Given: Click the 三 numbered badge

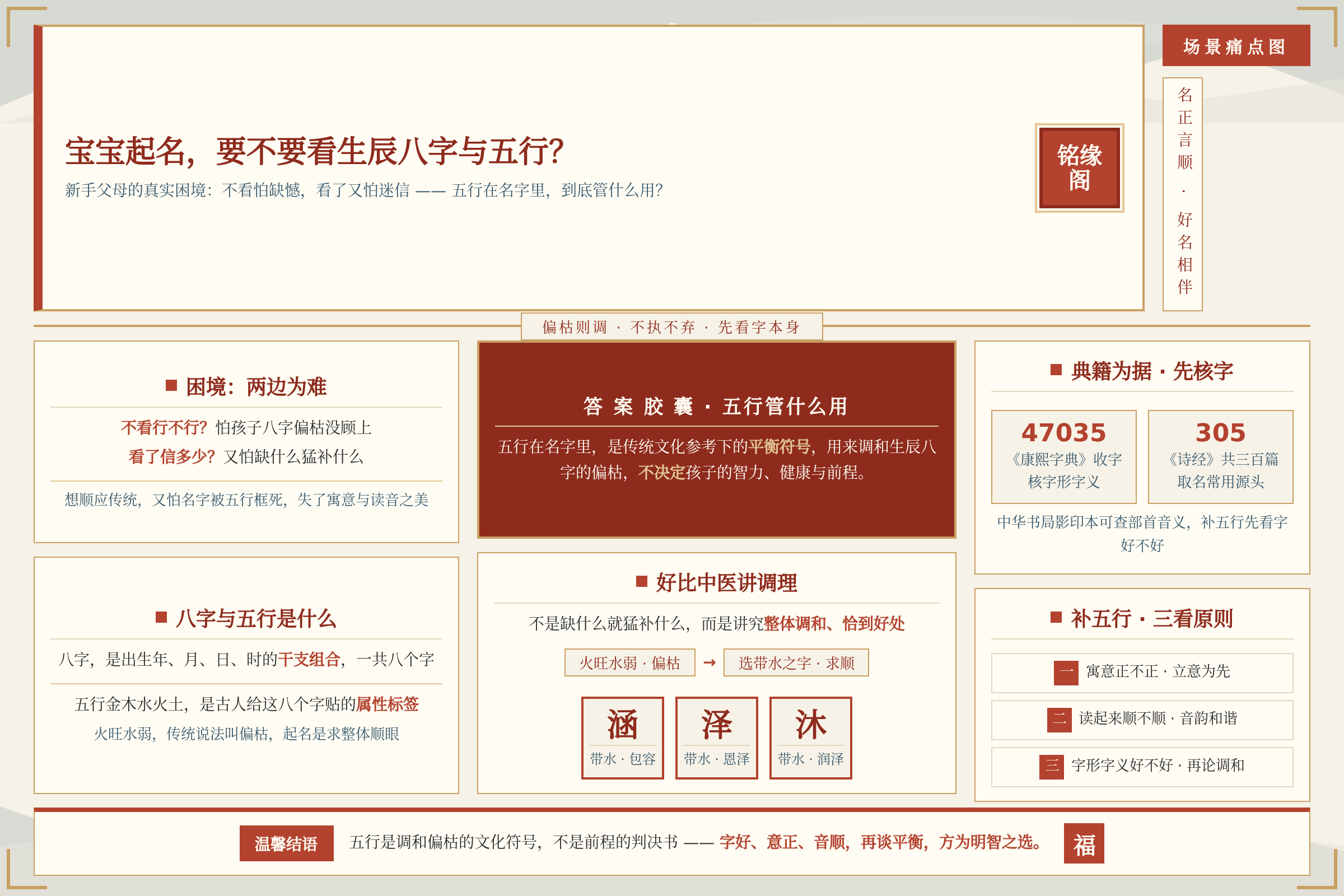Looking at the screenshot, I should point(1052,766).
